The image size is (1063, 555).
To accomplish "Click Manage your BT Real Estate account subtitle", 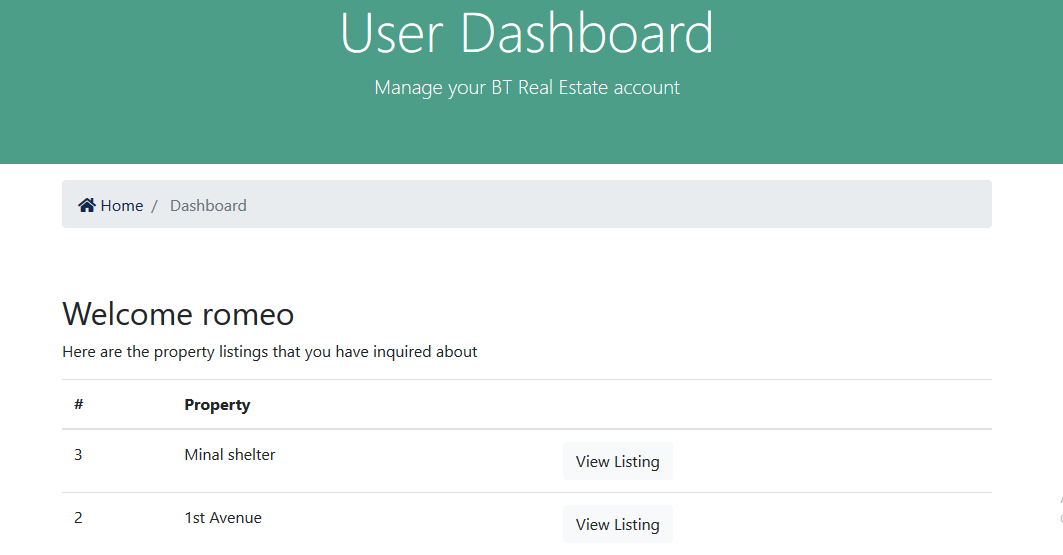I will (527, 87).
